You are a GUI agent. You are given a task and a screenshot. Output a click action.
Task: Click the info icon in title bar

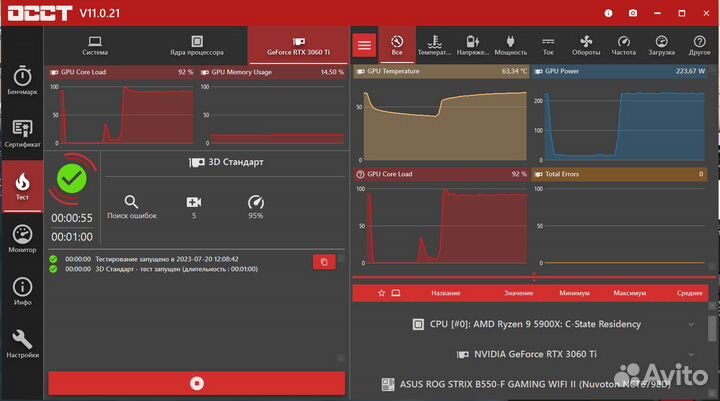(608, 13)
